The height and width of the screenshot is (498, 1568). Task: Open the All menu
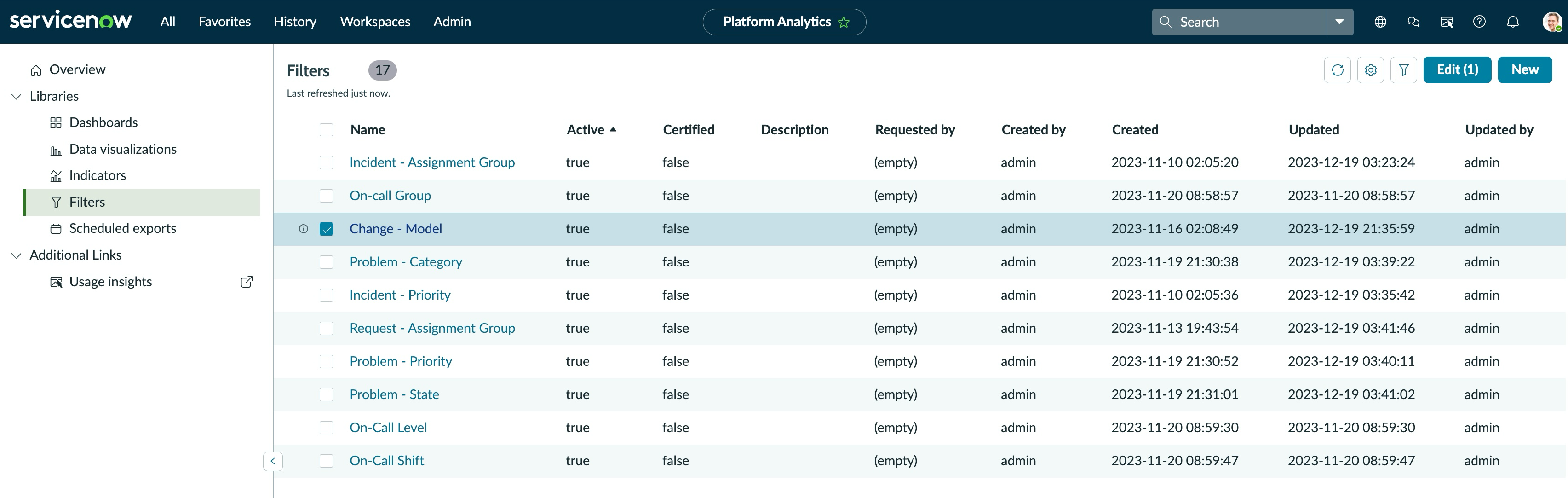point(167,22)
